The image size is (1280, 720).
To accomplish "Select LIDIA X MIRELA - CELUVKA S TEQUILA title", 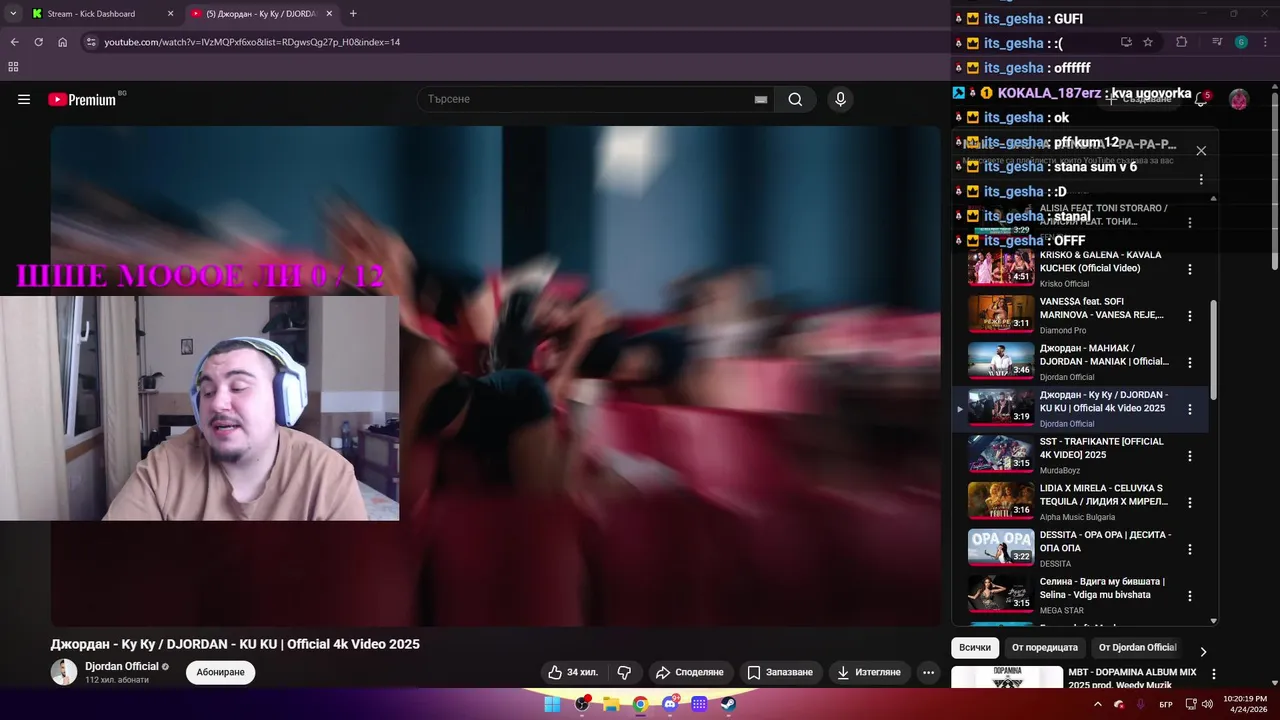I will pyautogui.click(x=1105, y=495).
